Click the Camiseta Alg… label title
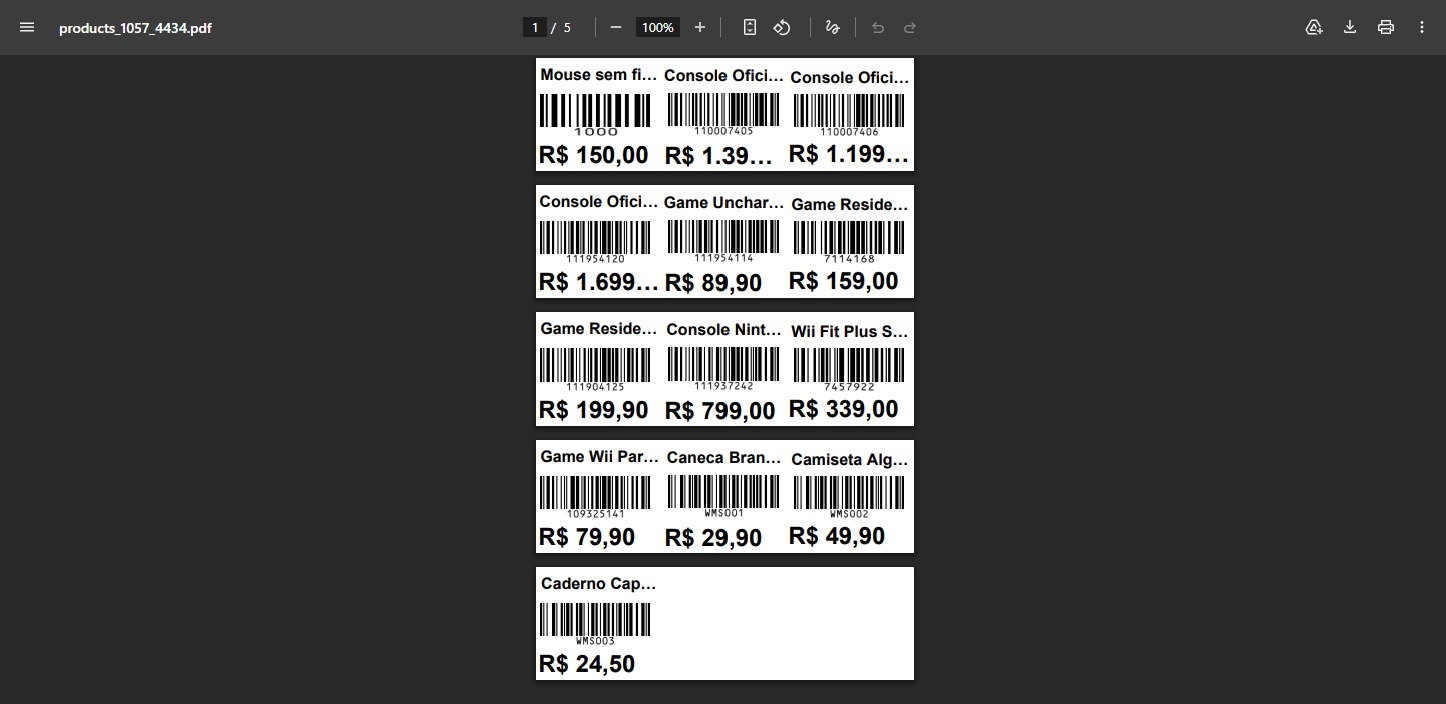The width and height of the screenshot is (1446, 704). click(849, 460)
